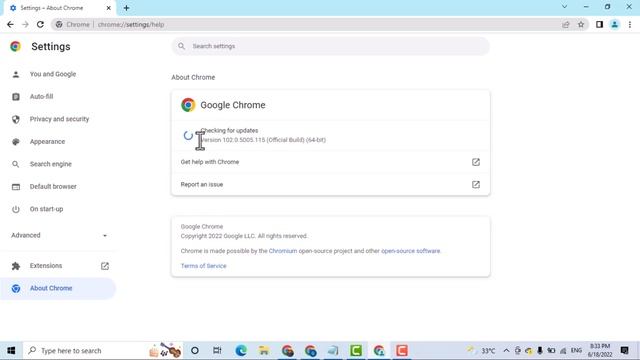Click the green Camtasia icon on taskbar
Viewport: 640px width, 360px height.
(356, 351)
